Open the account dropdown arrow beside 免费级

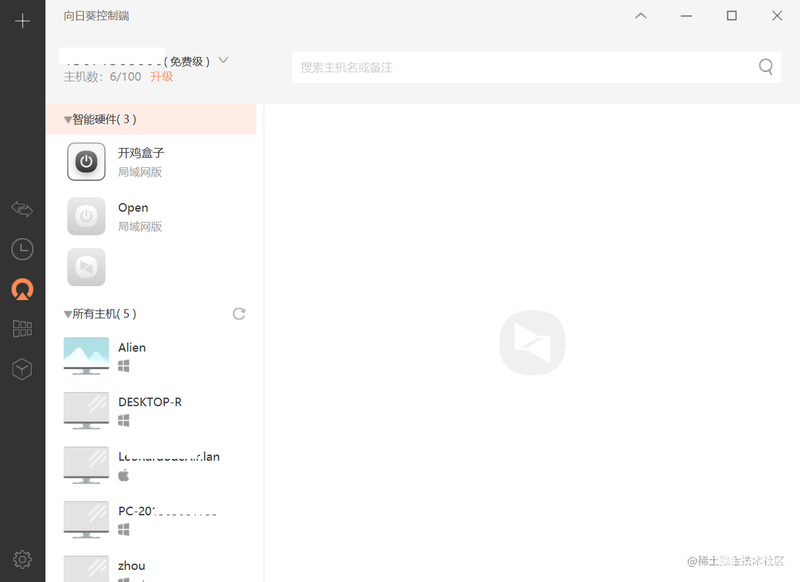(223, 60)
